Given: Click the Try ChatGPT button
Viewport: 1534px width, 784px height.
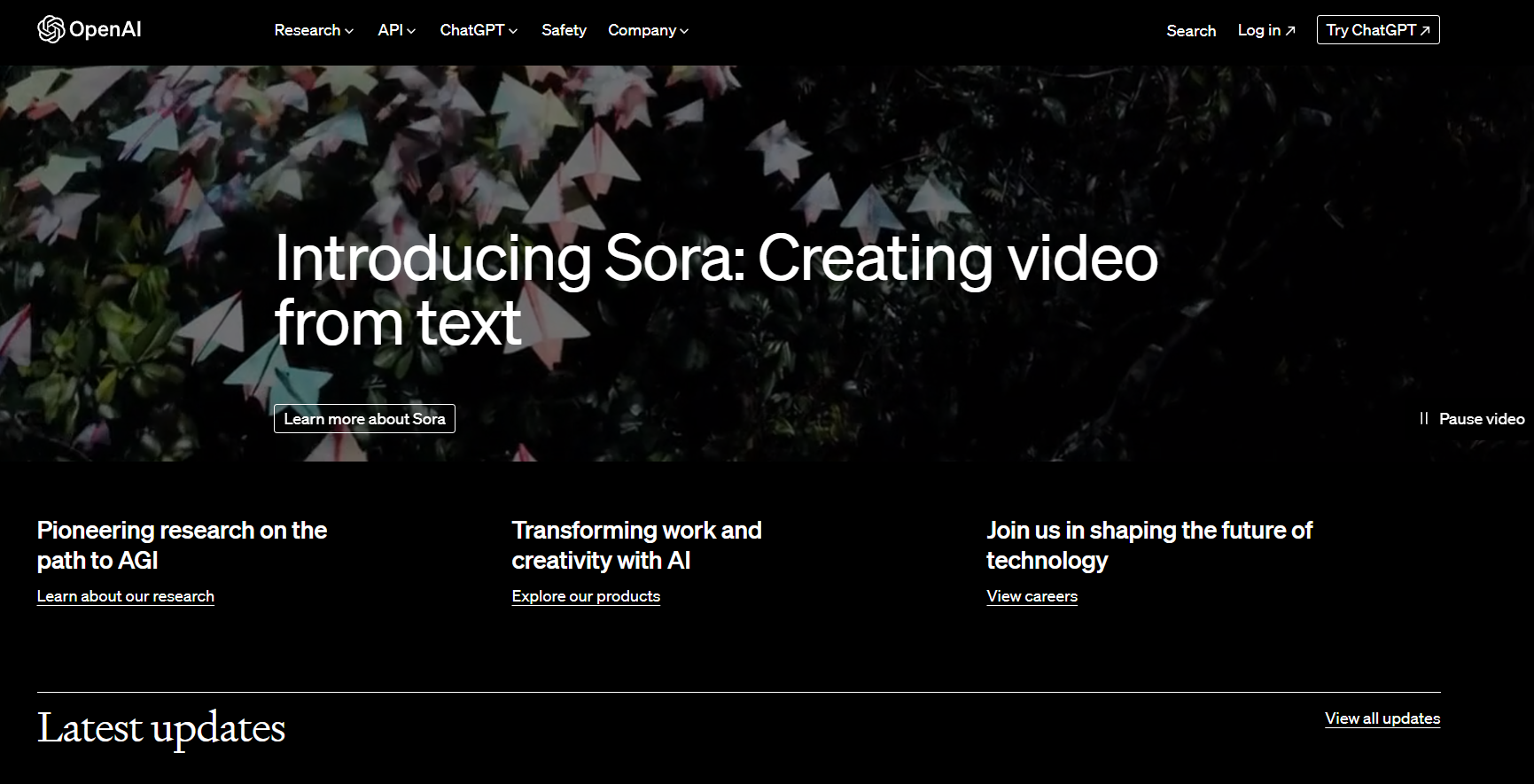Looking at the screenshot, I should point(1378,30).
